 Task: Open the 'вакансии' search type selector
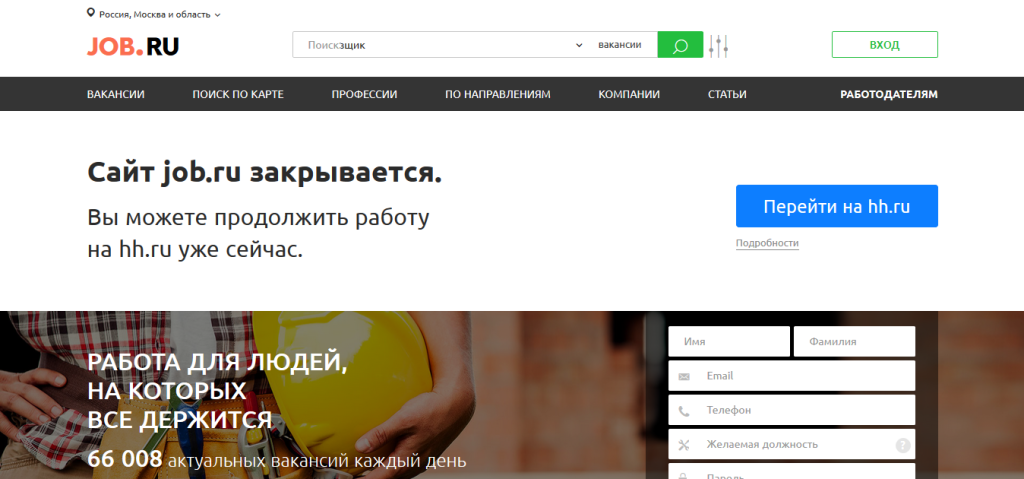click(x=620, y=45)
